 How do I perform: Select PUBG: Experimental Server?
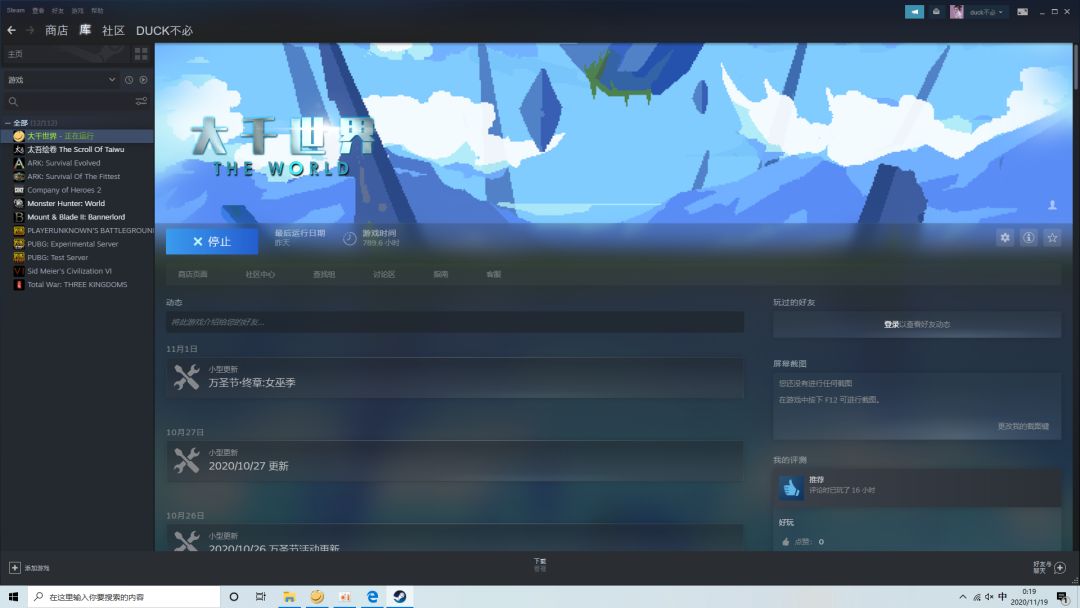point(77,244)
